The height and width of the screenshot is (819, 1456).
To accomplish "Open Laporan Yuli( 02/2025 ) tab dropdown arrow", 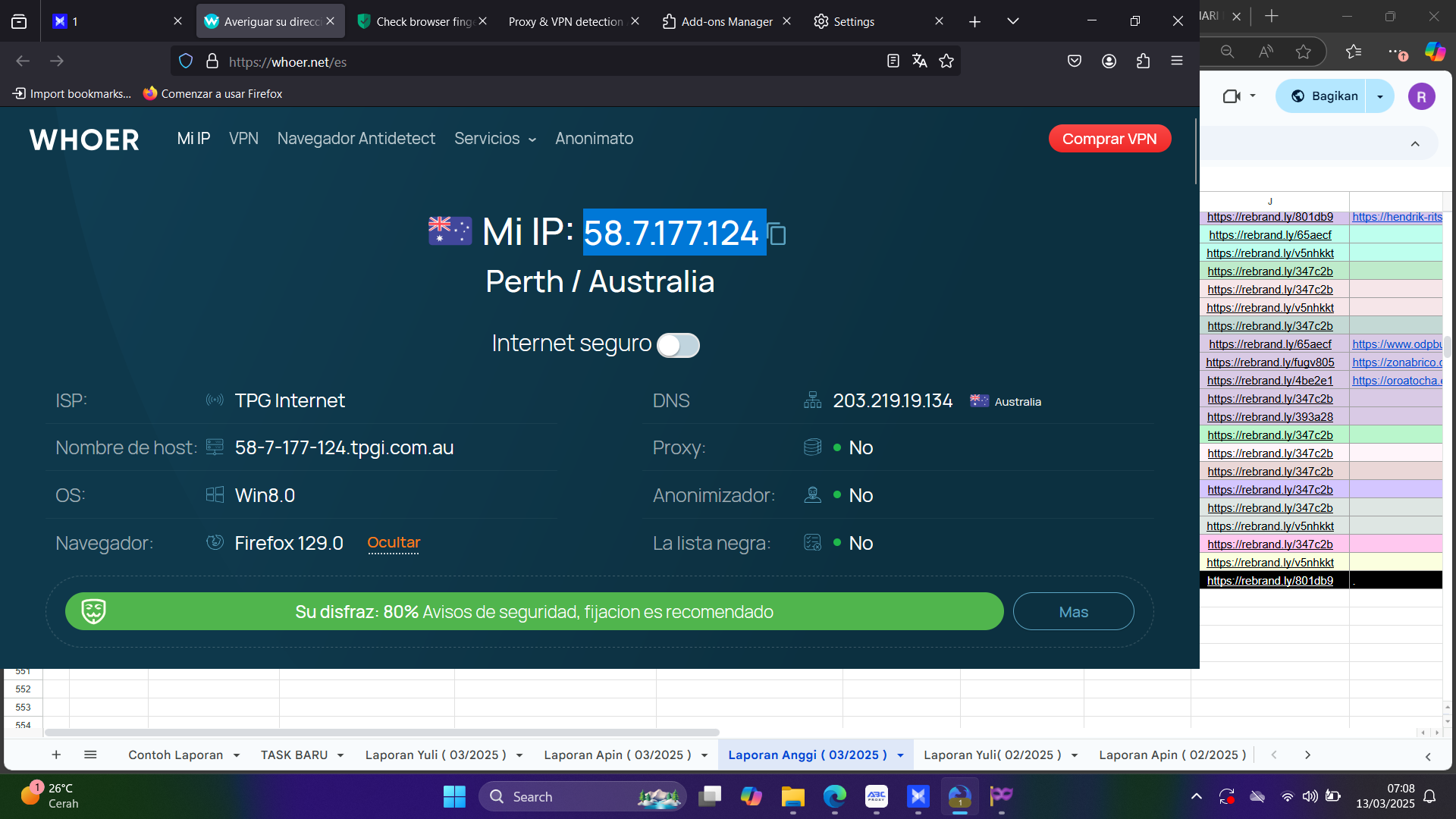I will (x=1075, y=756).
